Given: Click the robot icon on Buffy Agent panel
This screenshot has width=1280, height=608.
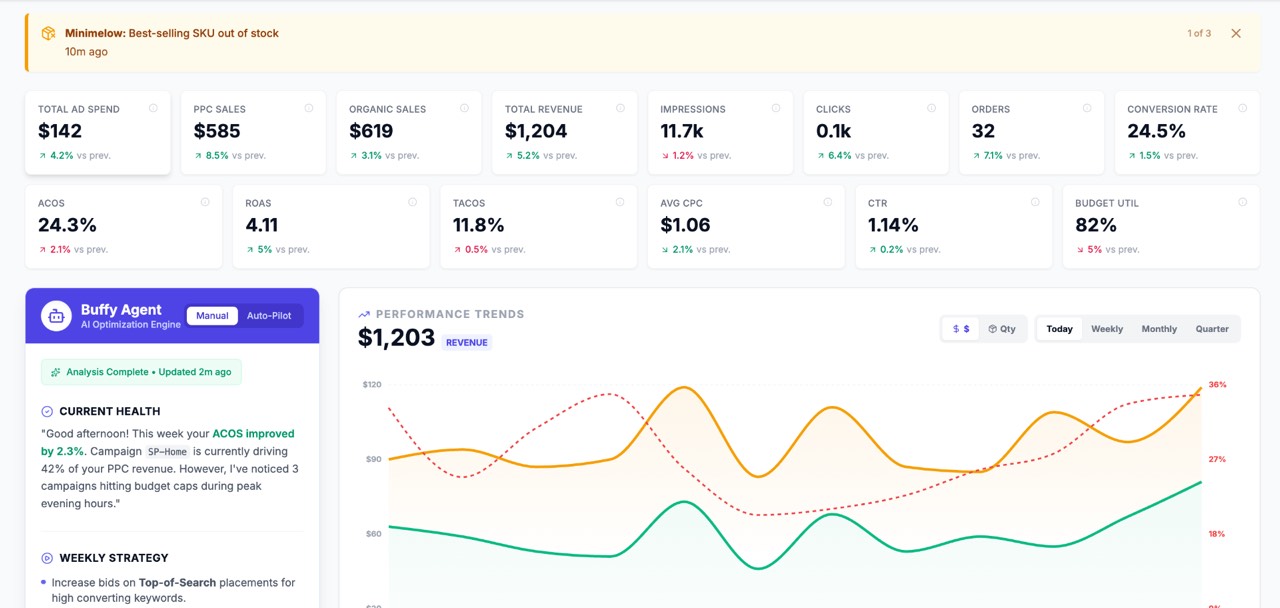Looking at the screenshot, I should 55,316.
